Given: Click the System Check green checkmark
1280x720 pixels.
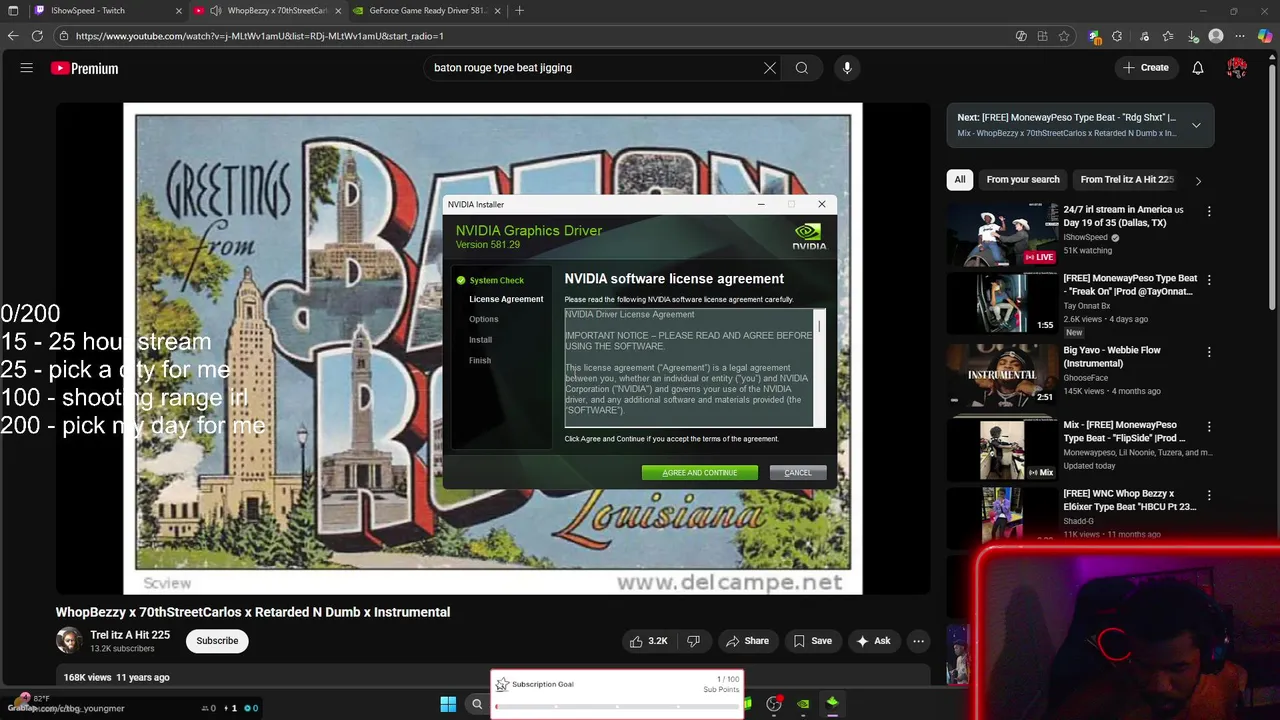Looking at the screenshot, I should 461,280.
